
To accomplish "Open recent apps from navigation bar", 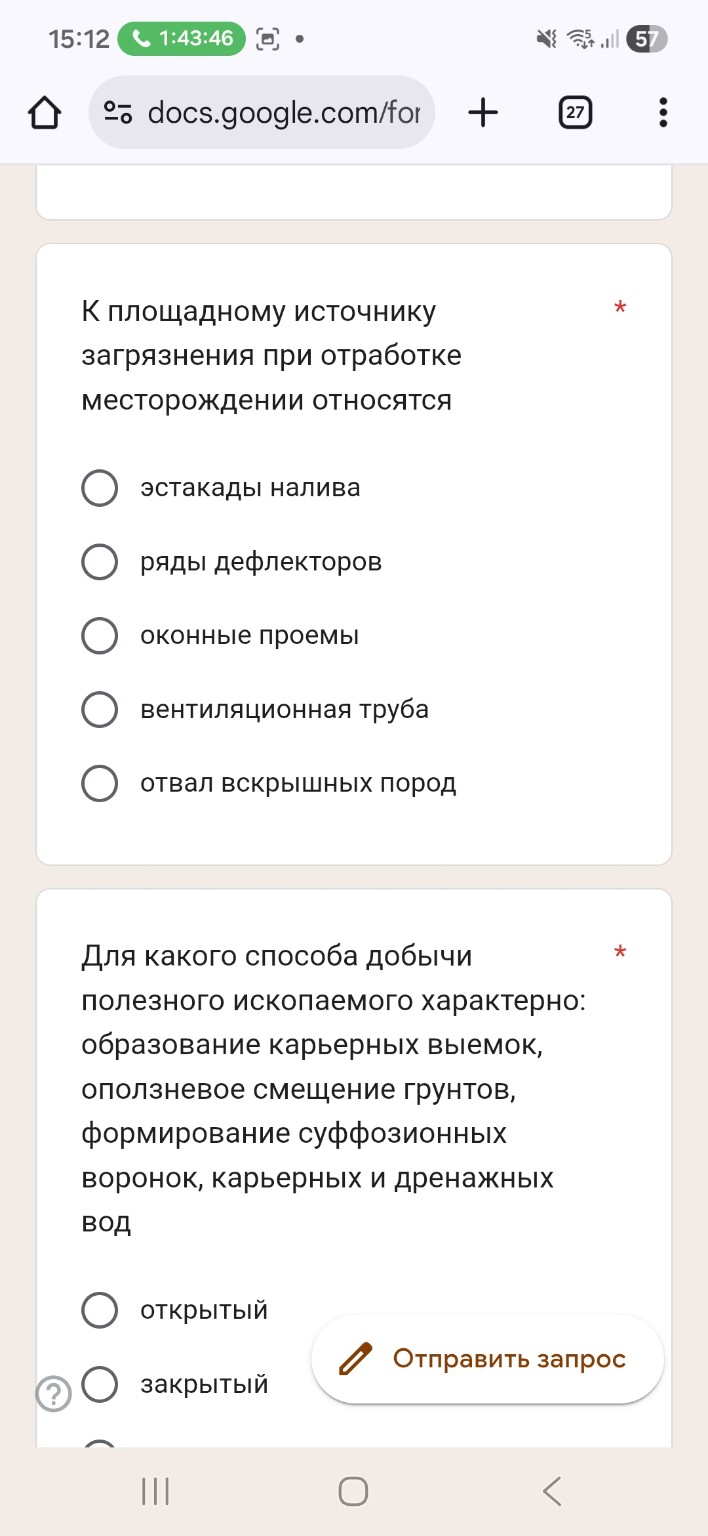I will 154,1490.
